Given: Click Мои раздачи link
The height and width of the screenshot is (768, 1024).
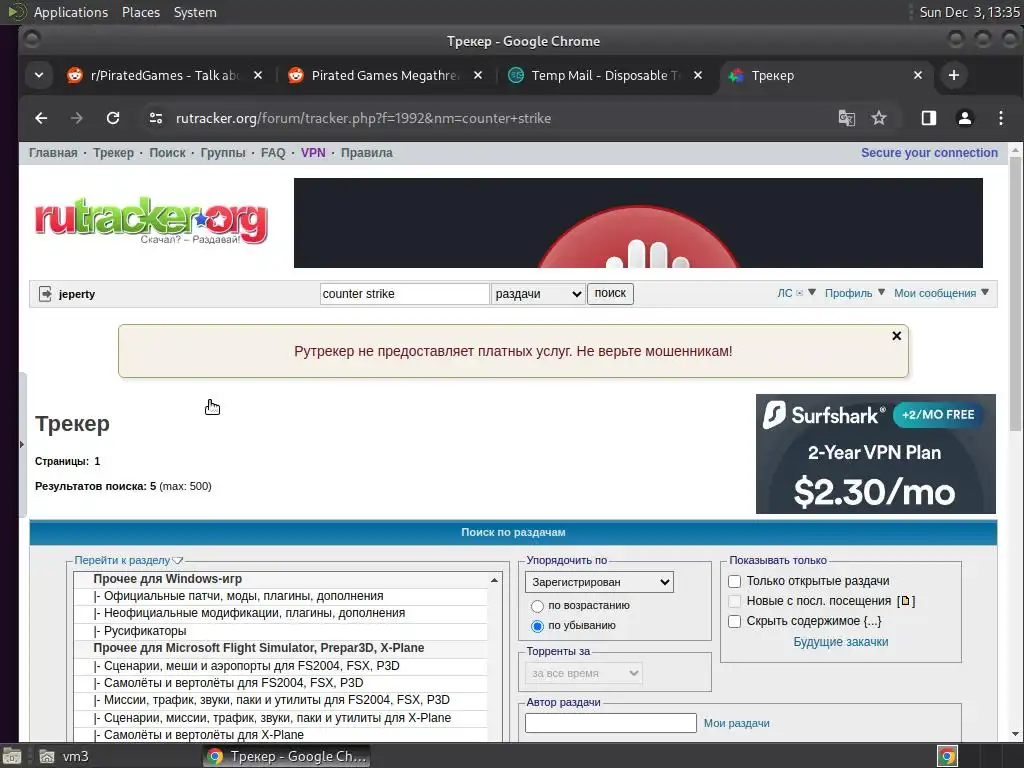Looking at the screenshot, I should coord(737,724).
